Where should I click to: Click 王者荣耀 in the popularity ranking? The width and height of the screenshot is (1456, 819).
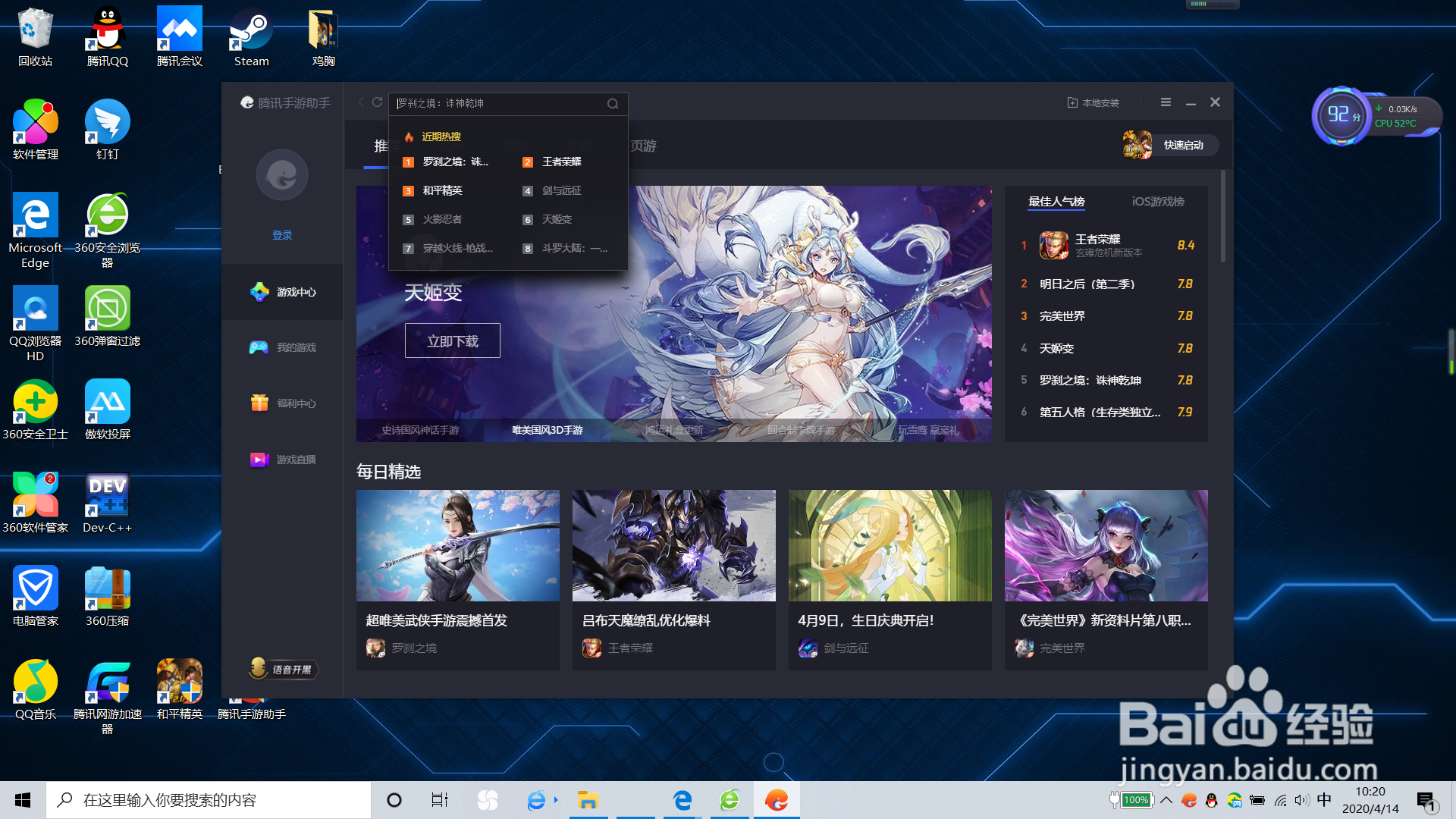pyautogui.click(x=1107, y=245)
